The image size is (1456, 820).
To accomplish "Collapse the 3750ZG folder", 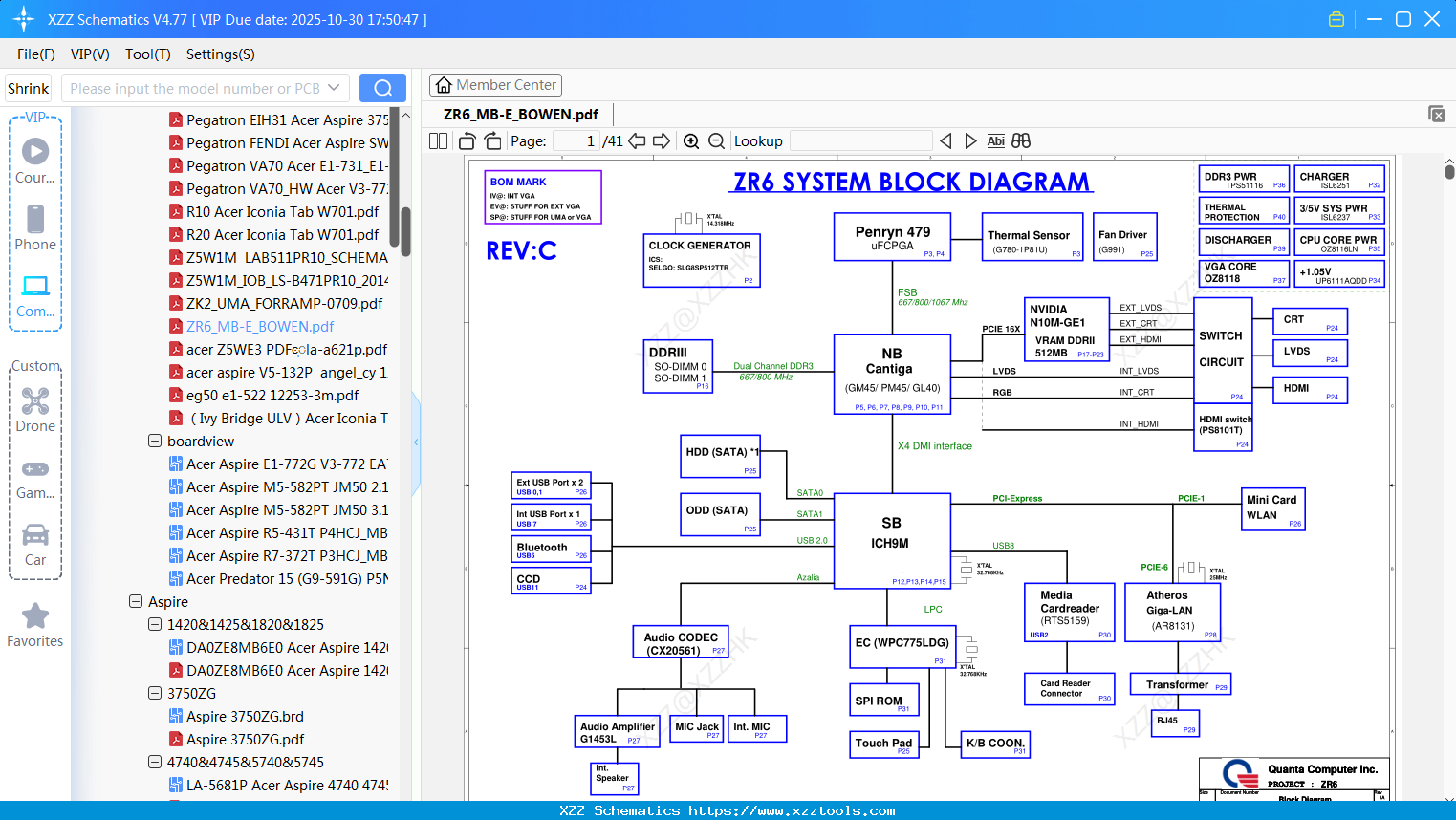I will click(155, 693).
